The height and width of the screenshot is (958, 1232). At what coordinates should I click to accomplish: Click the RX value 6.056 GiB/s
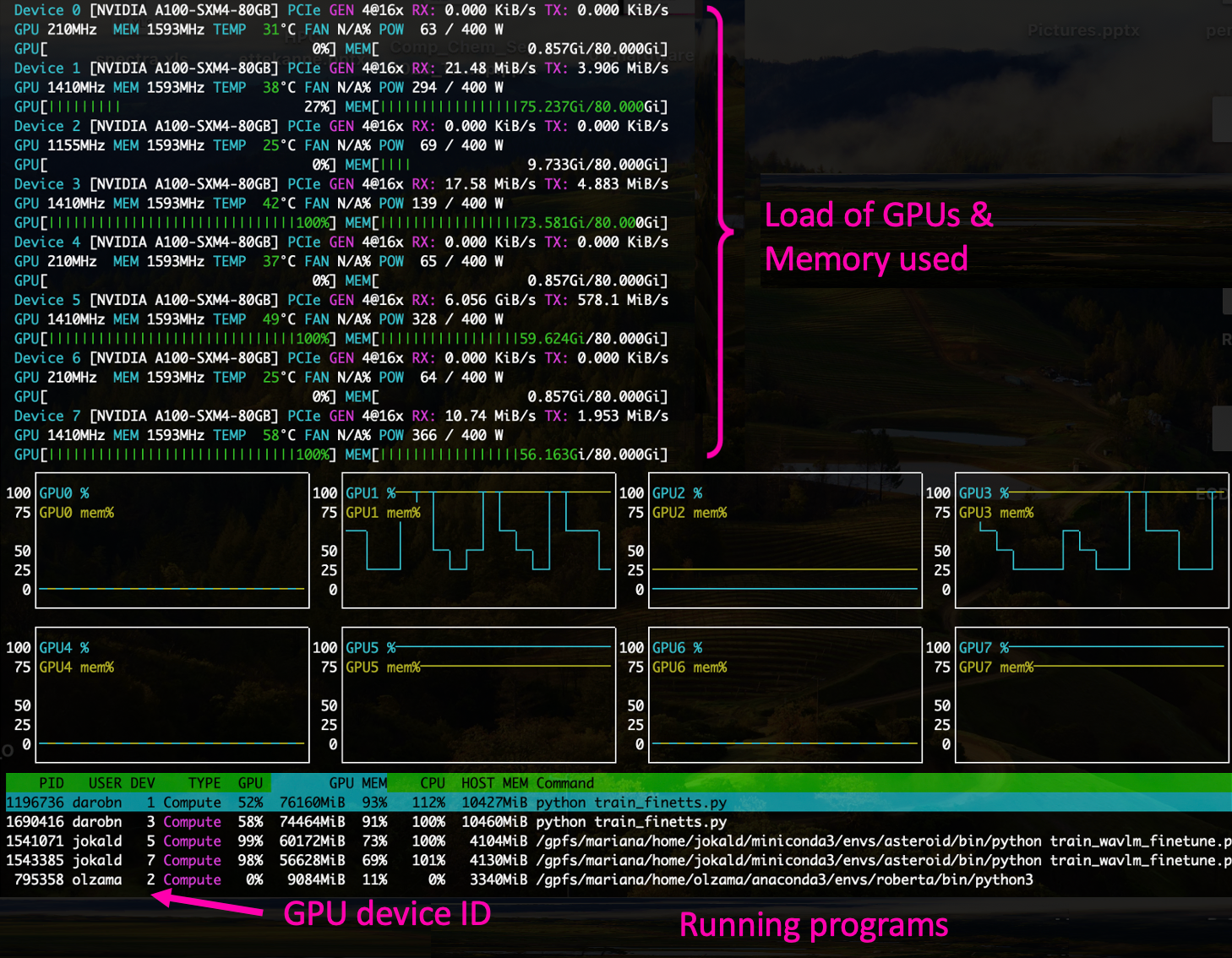[490, 300]
